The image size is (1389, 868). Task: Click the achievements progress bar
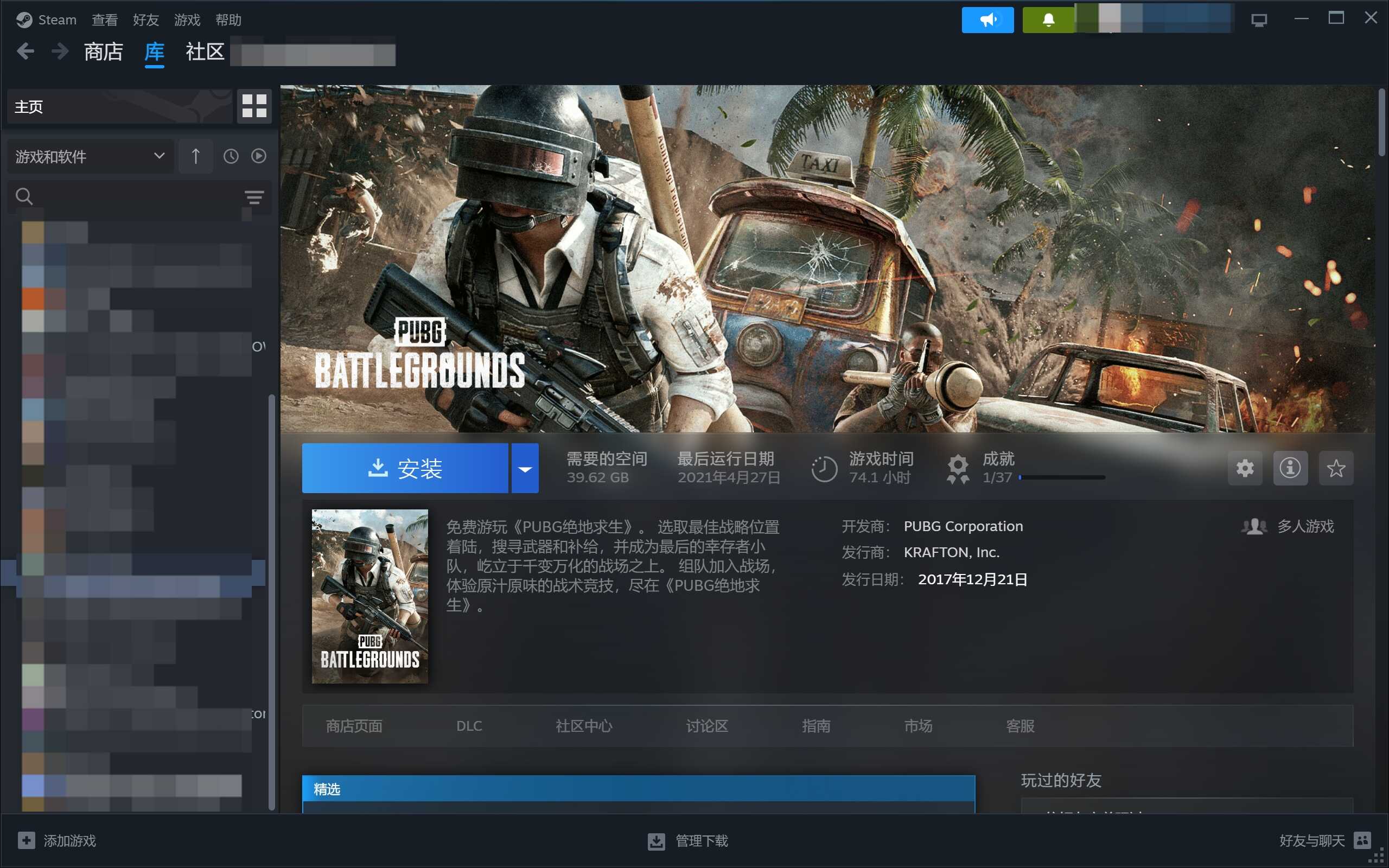point(1062,477)
